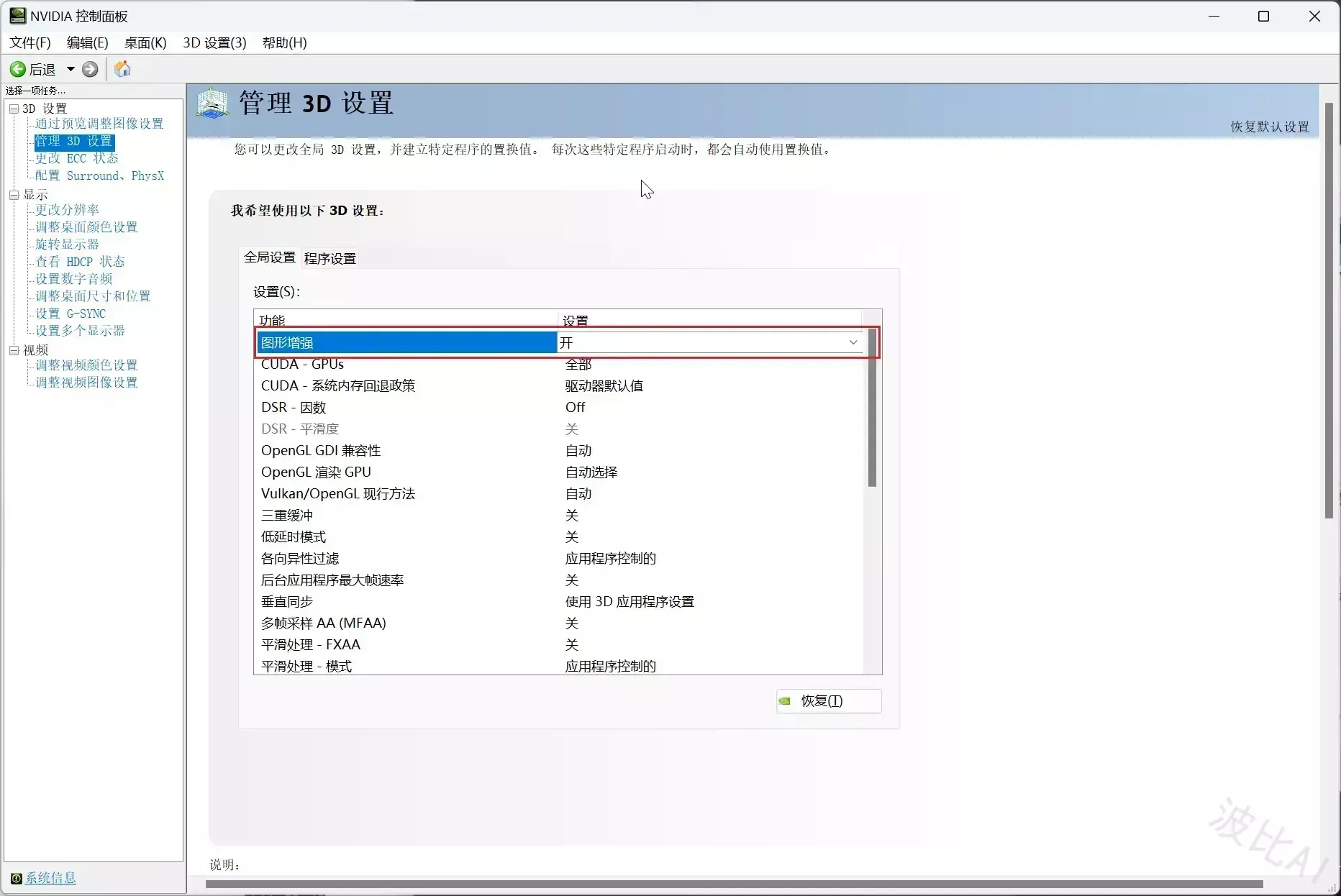Screen dimensions: 1341x896
Task: Click the 恢复(I) button
Action: click(829, 701)
